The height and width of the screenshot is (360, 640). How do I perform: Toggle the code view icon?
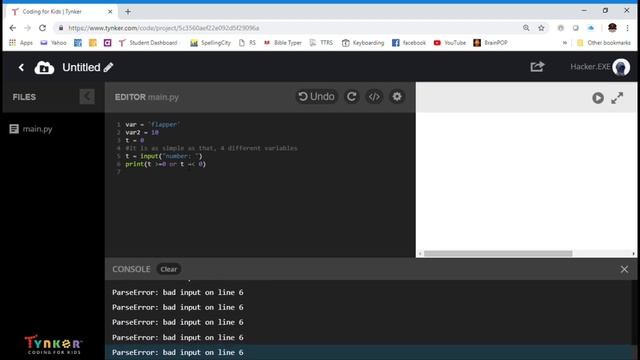point(374,97)
